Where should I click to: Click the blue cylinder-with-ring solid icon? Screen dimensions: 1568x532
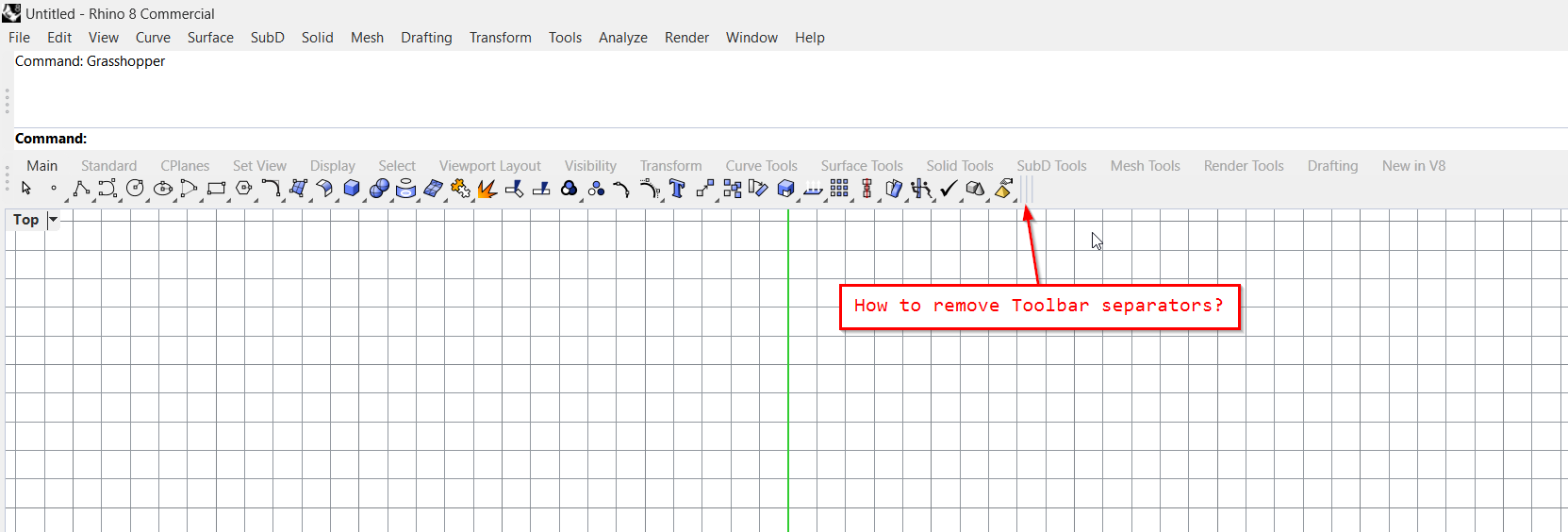(x=405, y=189)
